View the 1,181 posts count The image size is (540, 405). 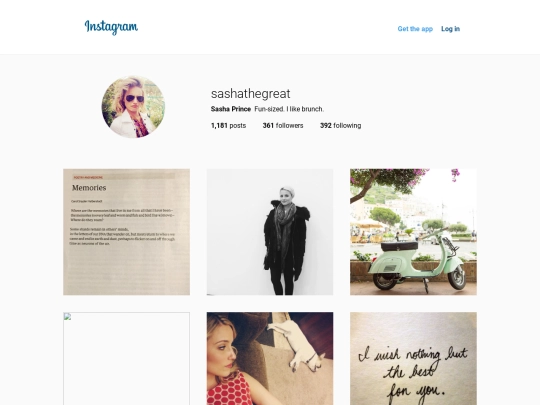pos(228,126)
